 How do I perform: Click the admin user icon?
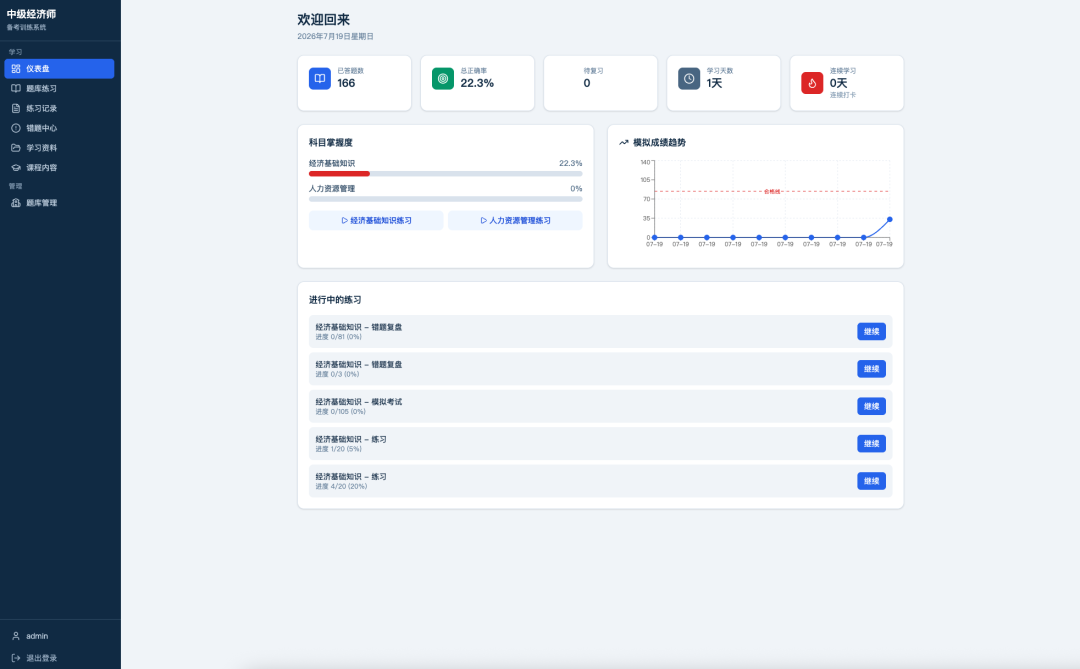16,636
